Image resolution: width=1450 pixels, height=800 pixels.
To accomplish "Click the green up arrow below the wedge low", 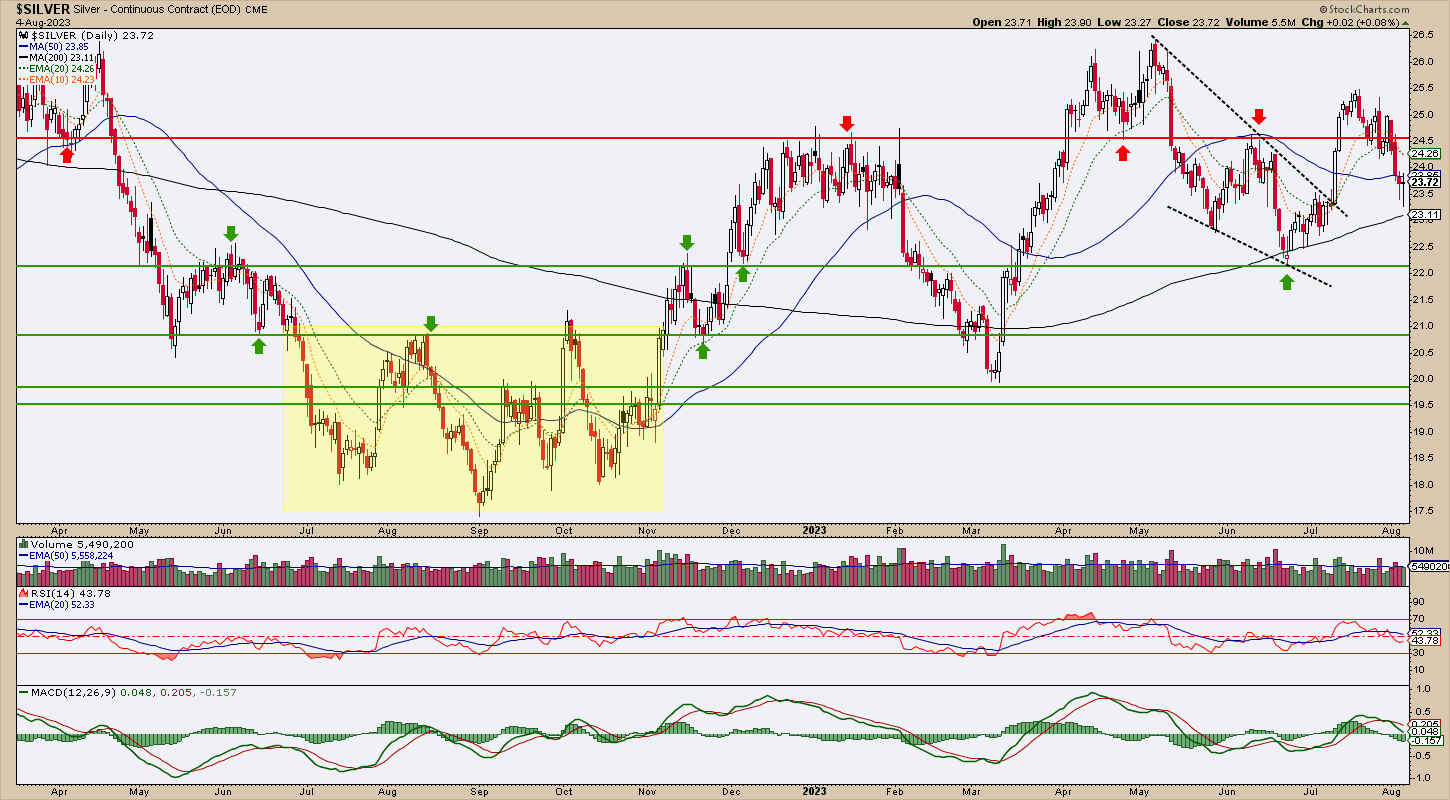I will tap(1287, 282).
